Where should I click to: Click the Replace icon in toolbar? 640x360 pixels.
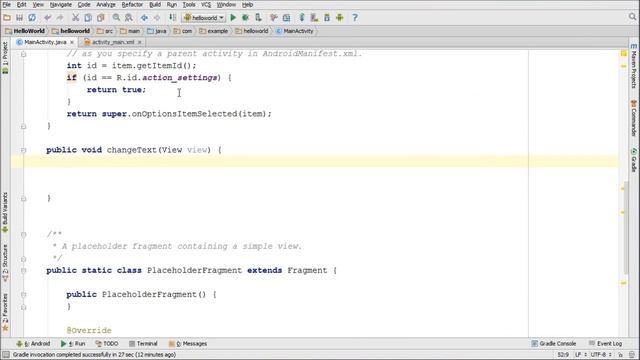(129, 18)
